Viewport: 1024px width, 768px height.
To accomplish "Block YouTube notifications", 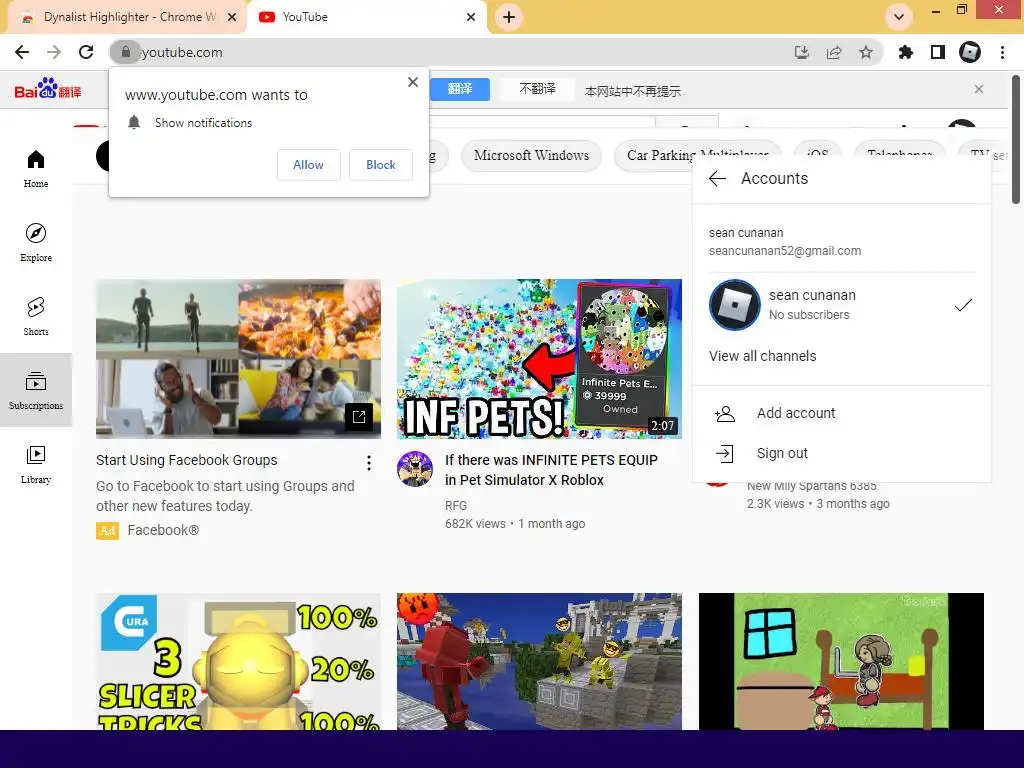I will tap(381, 165).
